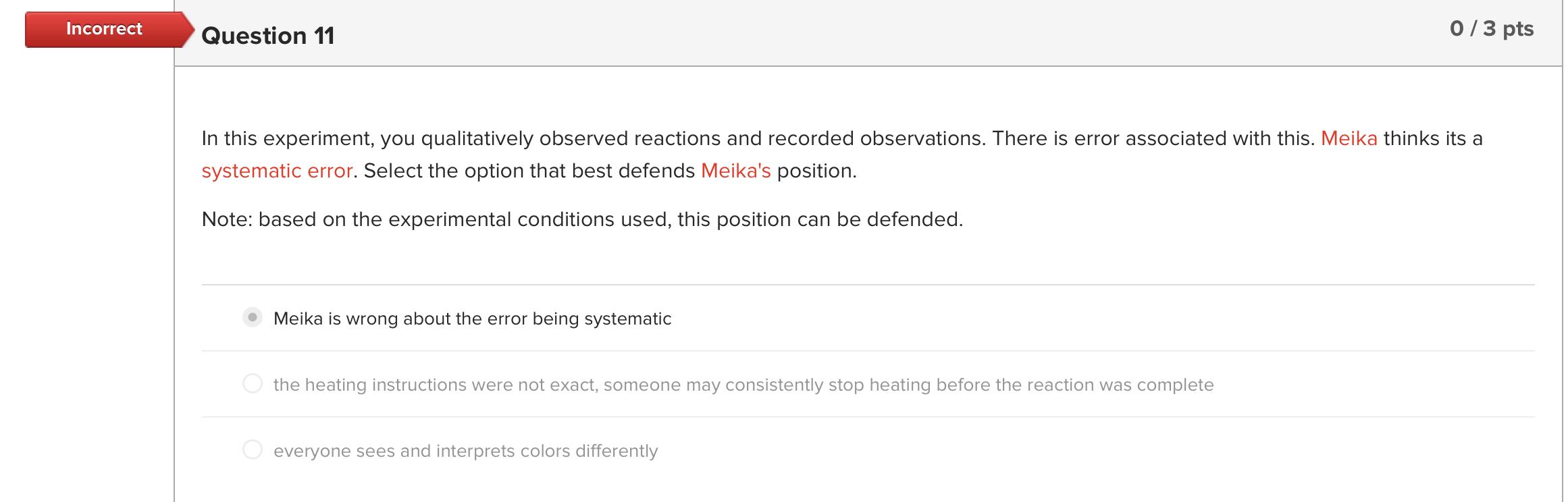Click the Question 11 heading

point(267,36)
